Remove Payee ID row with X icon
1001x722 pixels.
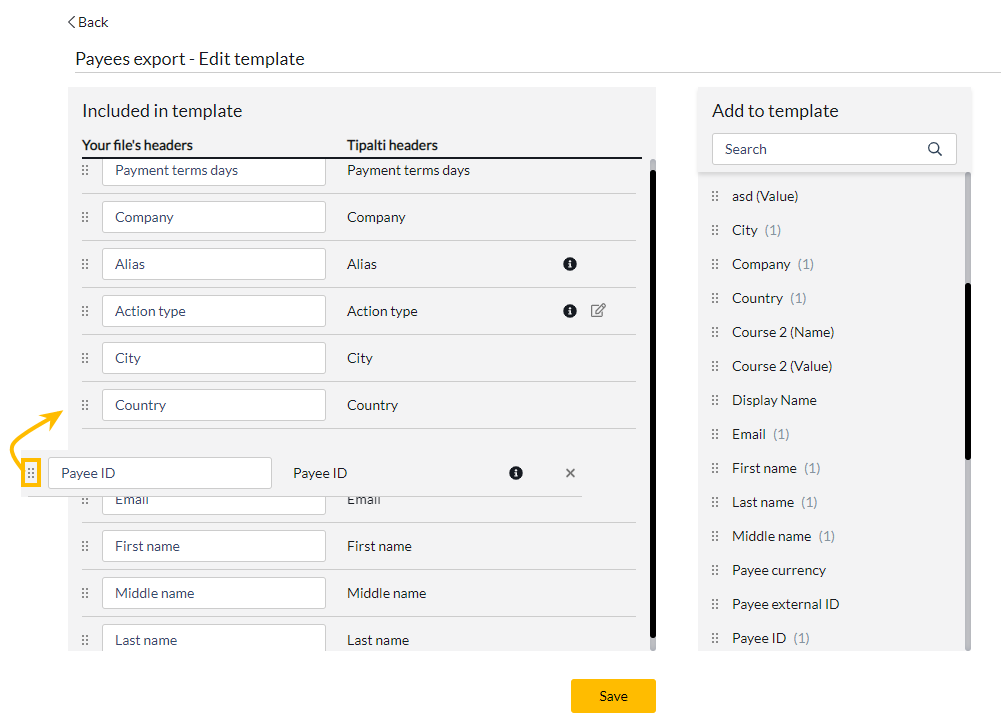pyautogui.click(x=570, y=473)
